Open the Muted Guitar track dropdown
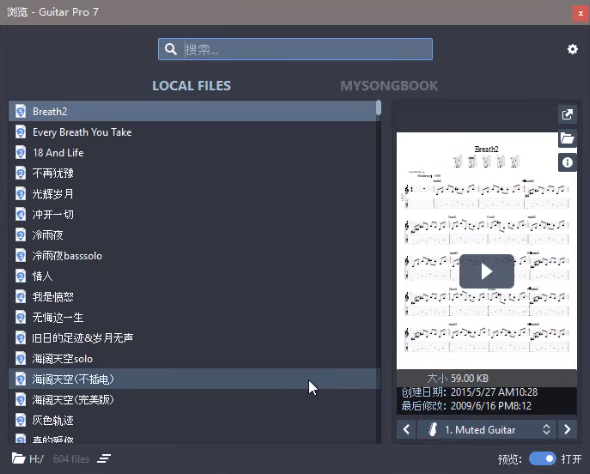Image resolution: width=590 pixels, height=474 pixels. click(x=486, y=429)
